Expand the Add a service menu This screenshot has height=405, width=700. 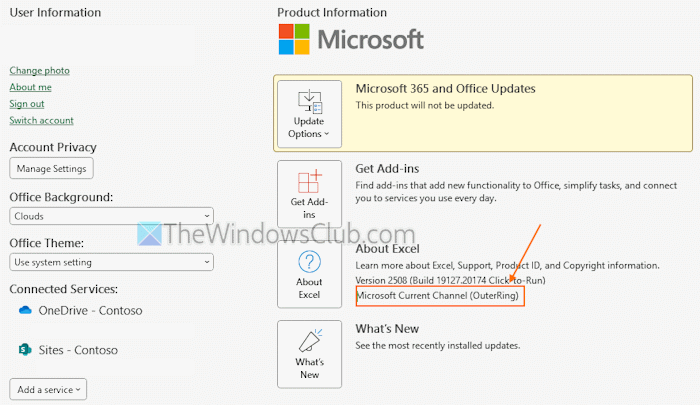(x=48, y=388)
